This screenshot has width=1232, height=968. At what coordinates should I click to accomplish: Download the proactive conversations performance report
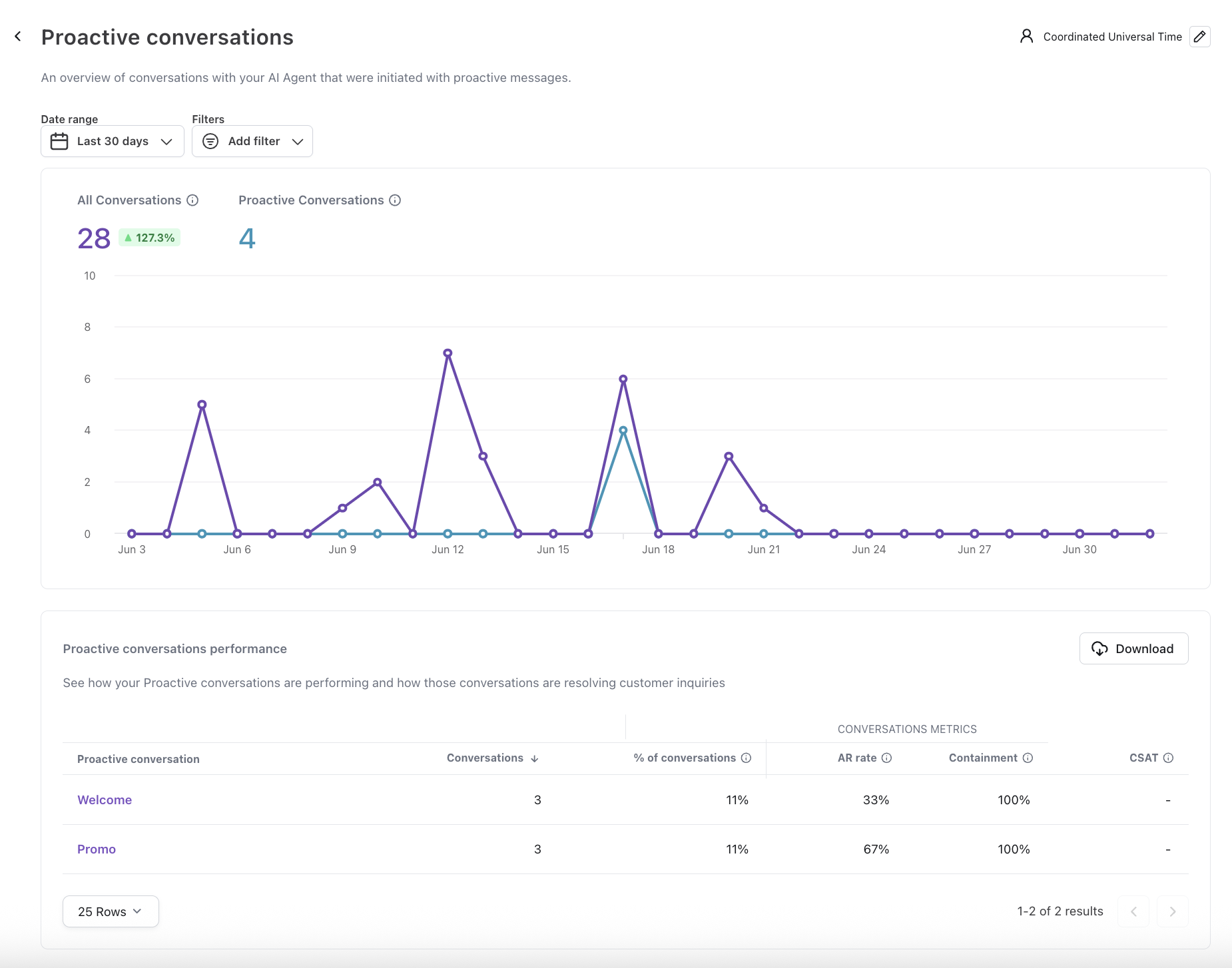coord(1133,648)
